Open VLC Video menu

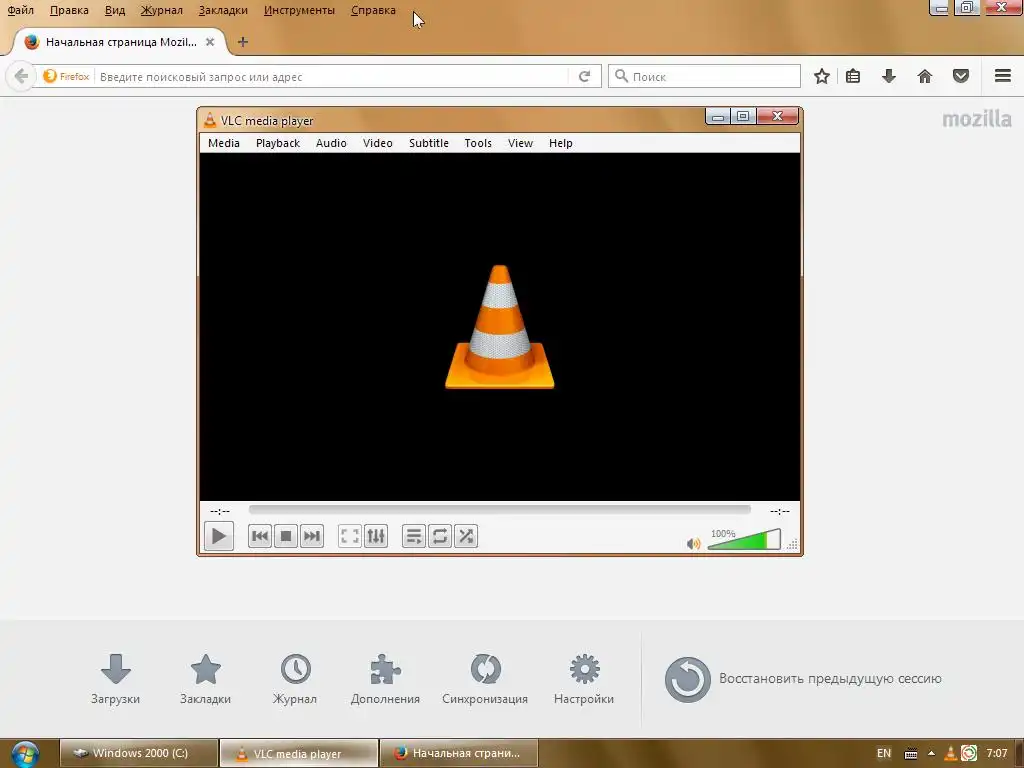[377, 143]
